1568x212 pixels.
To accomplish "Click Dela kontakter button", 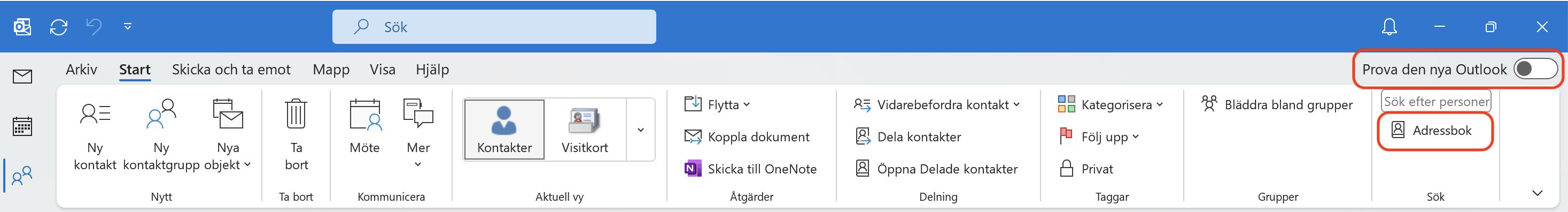I will (x=908, y=137).
